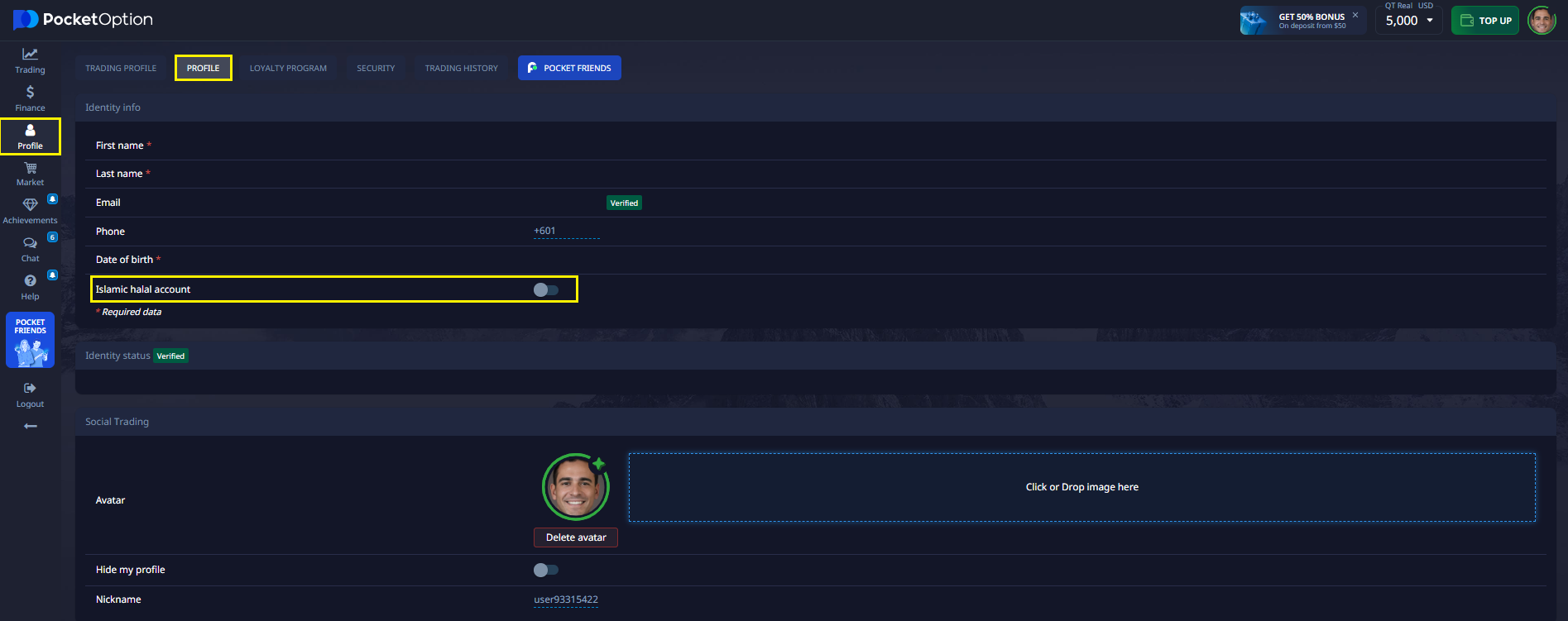Click the Logout icon in sidebar
Viewport: 1568px width, 621px height.
30,389
